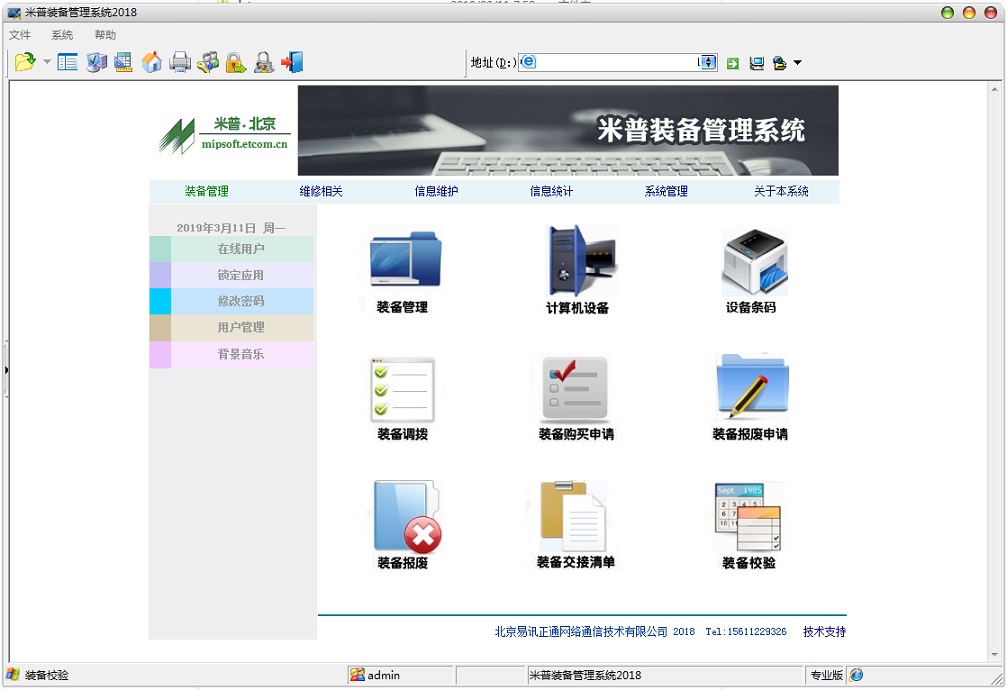This screenshot has width=1007, height=690.
Task: Click the printer toolbar icon
Action: (180, 62)
